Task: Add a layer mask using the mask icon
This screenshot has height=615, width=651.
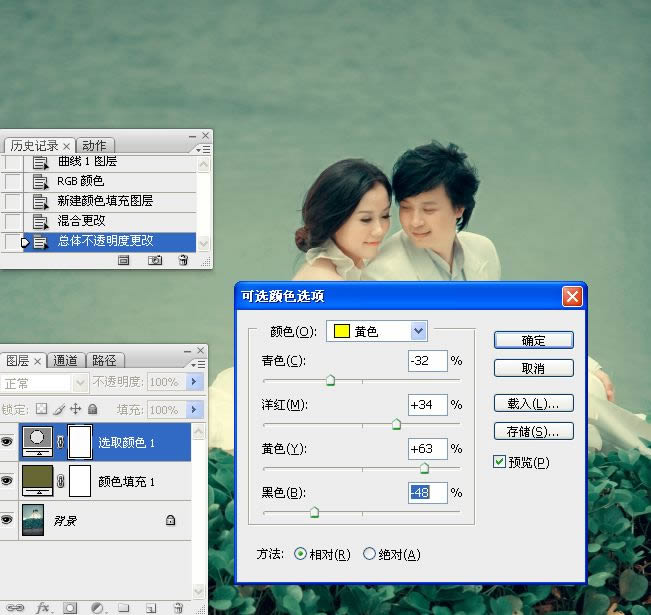Action: 70,607
